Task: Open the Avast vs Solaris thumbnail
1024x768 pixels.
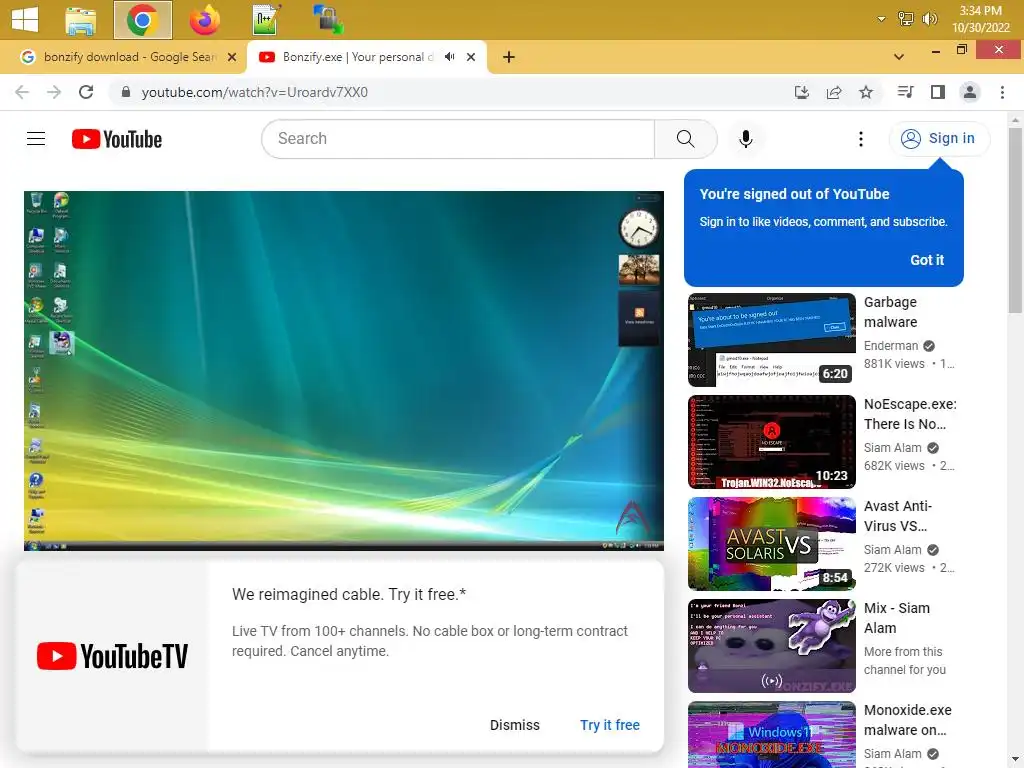Action: [771, 543]
